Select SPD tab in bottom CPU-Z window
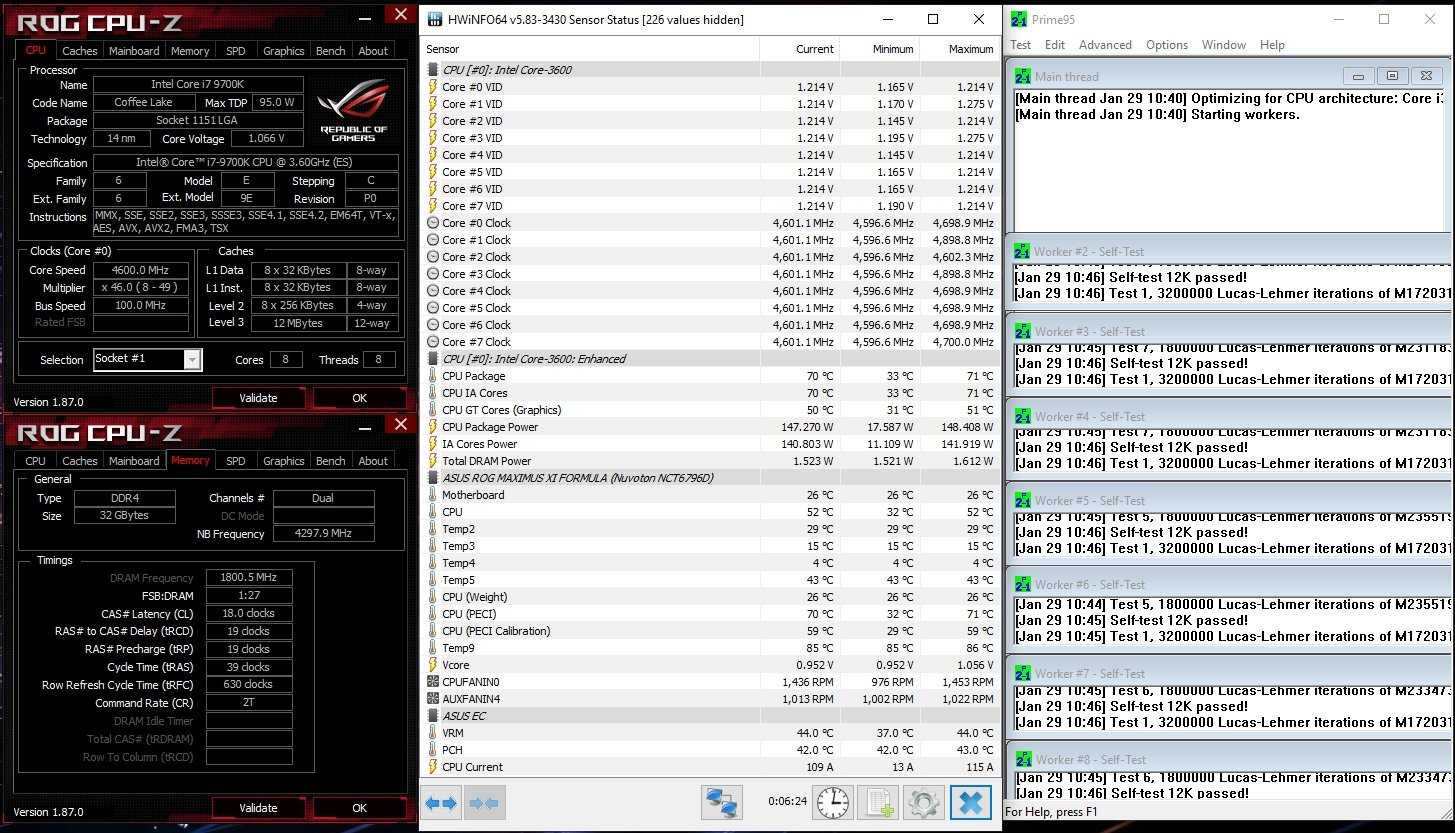Screen dimensions: 1455x833 236,461
